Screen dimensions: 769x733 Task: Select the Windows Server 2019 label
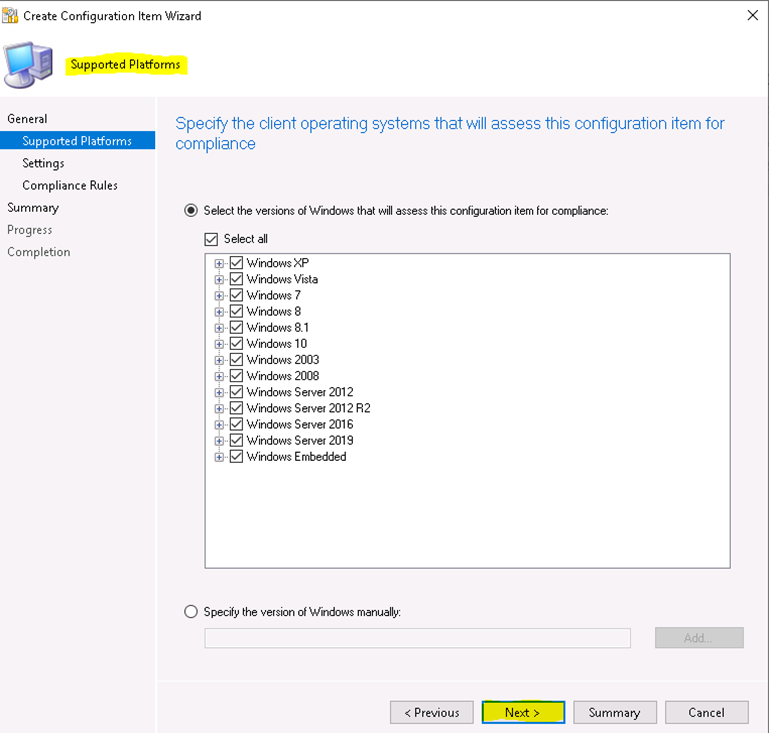(x=300, y=441)
